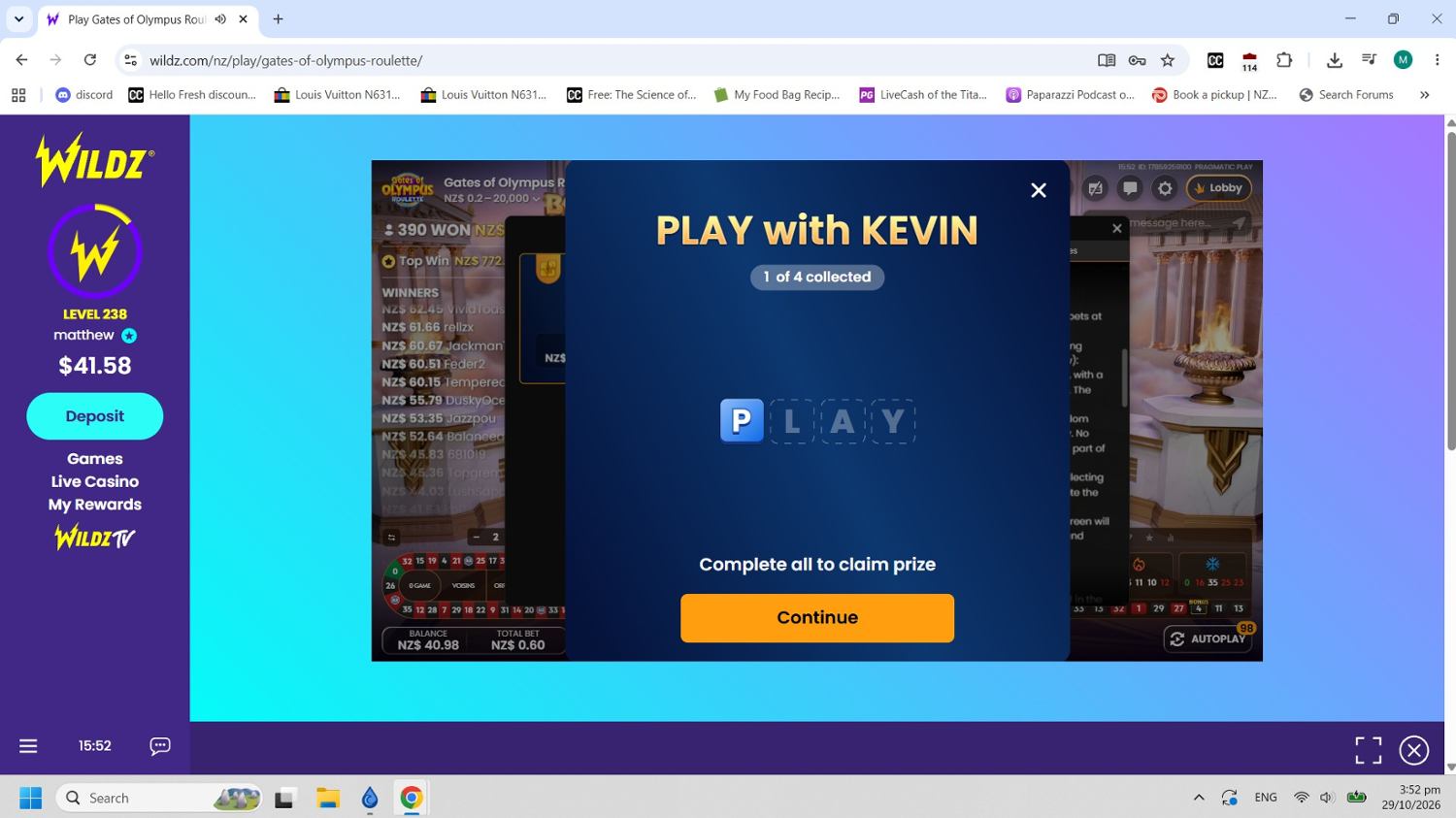
Task: Open the game settings gear icon
Action: tap(1165, 188)
